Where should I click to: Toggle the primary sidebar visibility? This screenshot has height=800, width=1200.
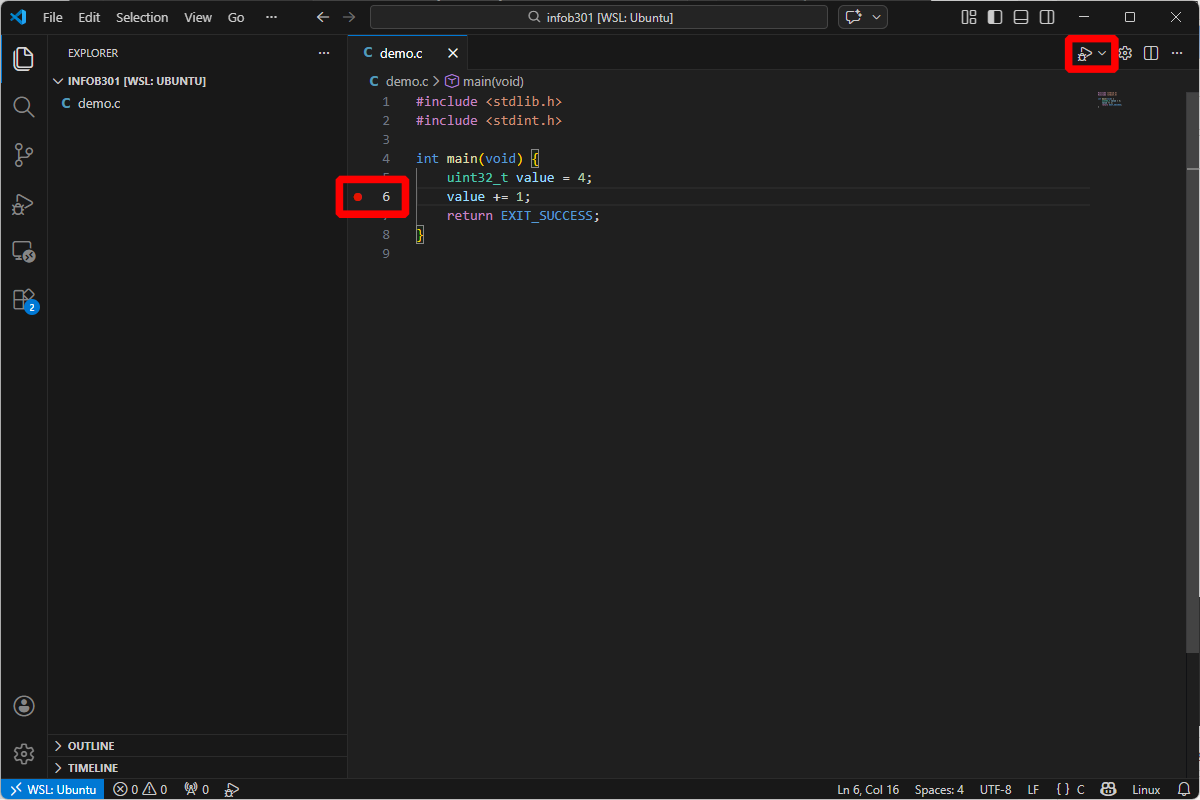[993, 17]
